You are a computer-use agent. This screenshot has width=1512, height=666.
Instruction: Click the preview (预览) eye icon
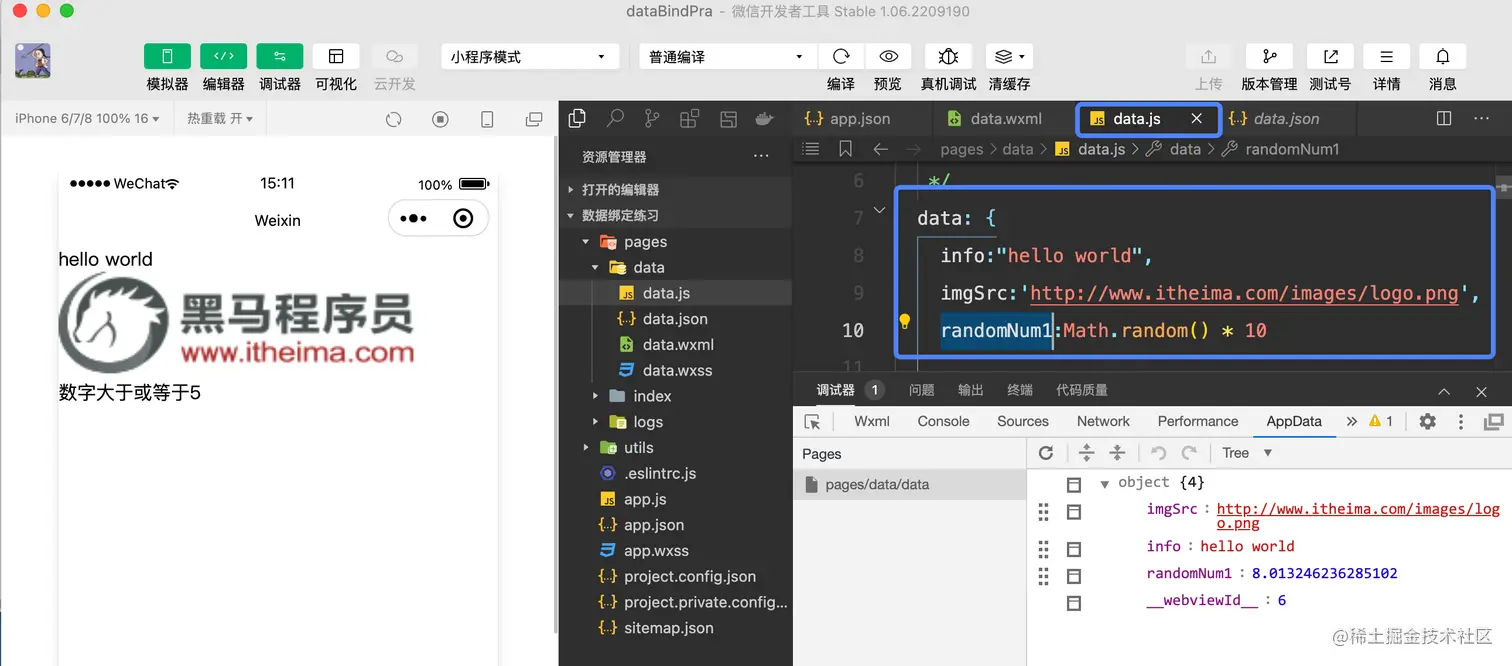click(888, 57)
